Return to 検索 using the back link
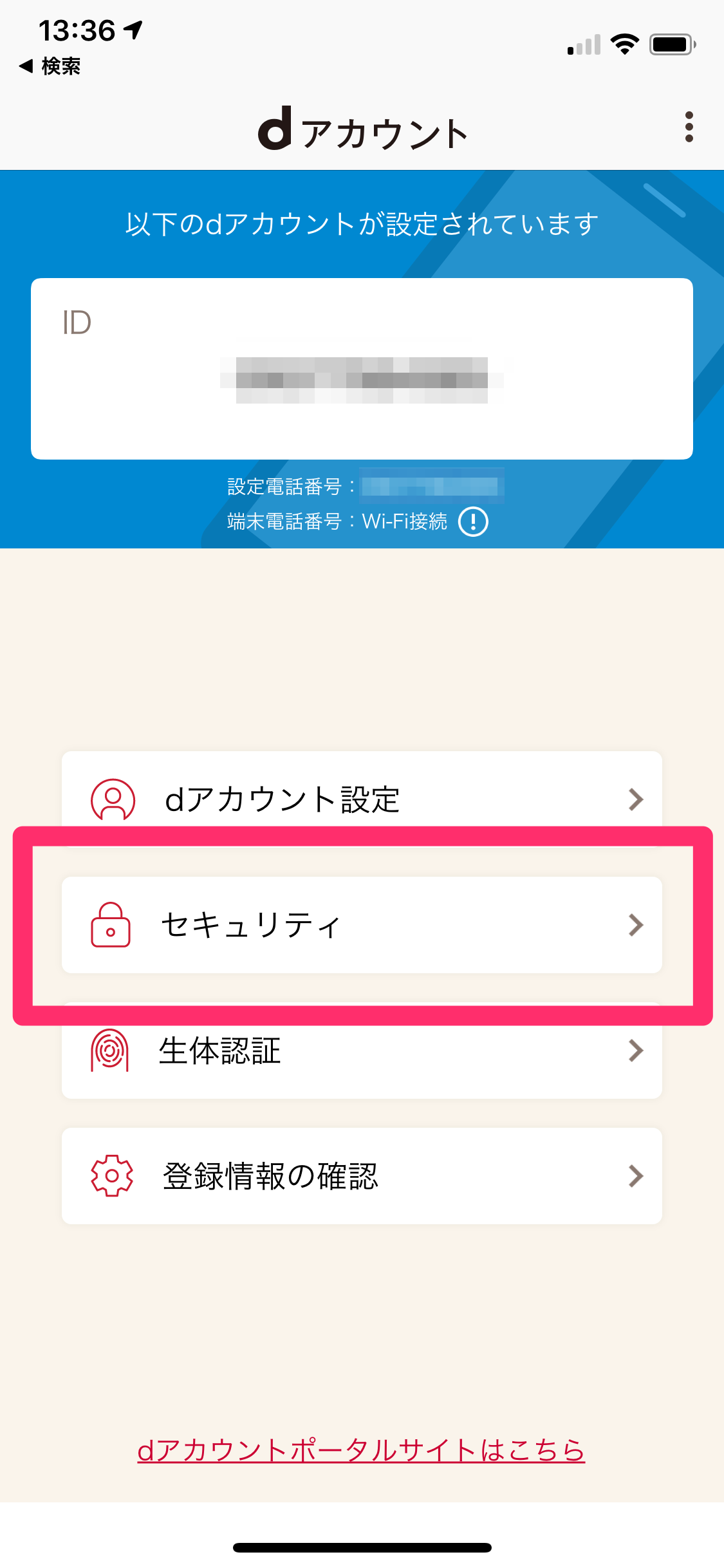The height and width of the screenshot is (1568, 724). [50, 66]
